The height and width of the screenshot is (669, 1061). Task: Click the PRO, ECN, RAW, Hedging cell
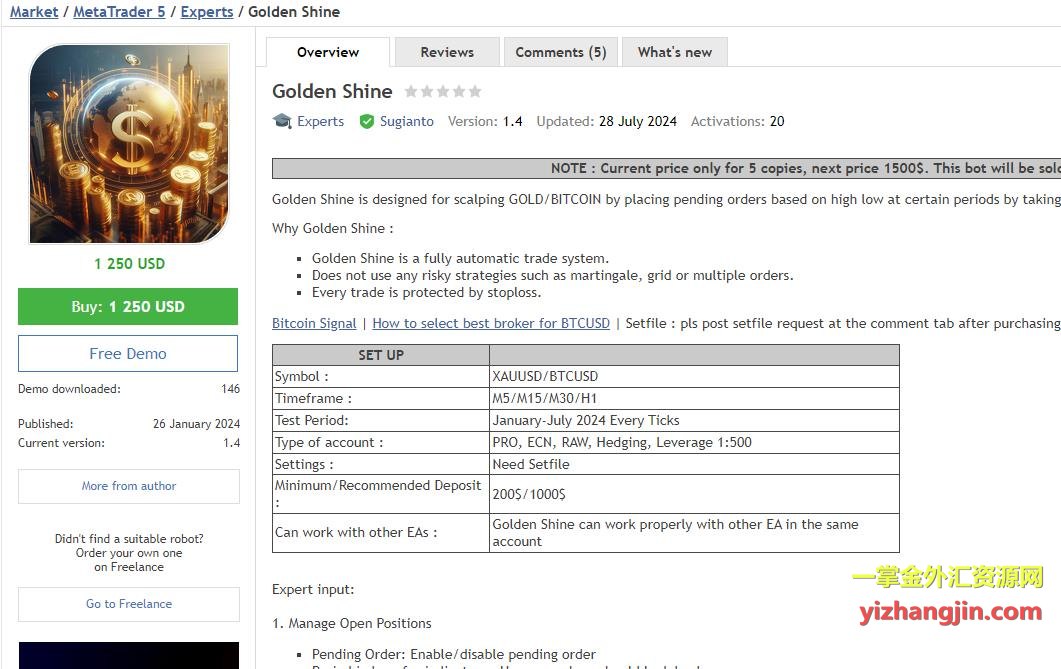(x=694, y=442)
